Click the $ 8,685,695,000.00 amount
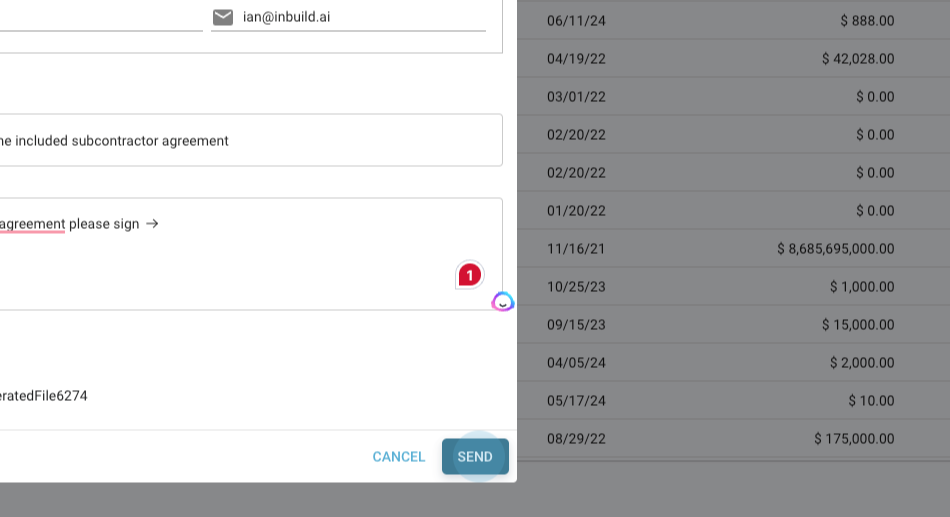950x517 pixels. coord(836,249)
